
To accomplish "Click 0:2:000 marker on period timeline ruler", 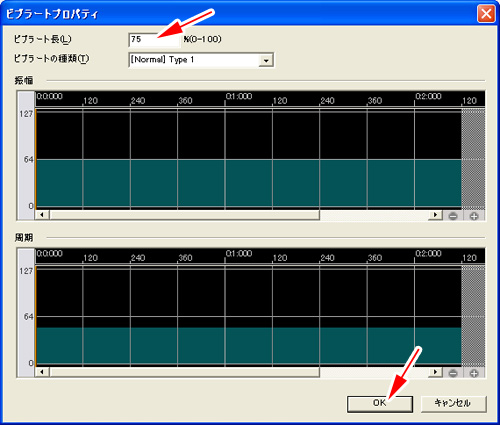I will coord(428,254).
